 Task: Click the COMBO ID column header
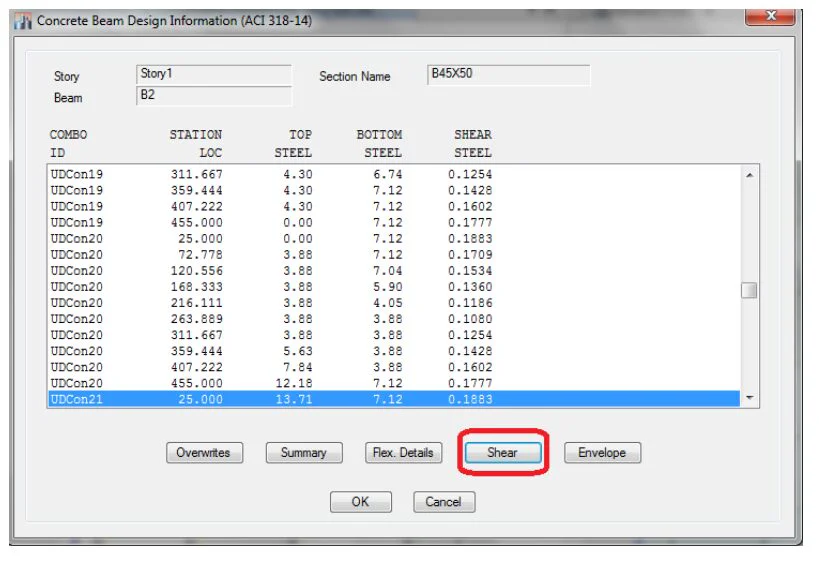pyautogui.click(x=68, y=144)
